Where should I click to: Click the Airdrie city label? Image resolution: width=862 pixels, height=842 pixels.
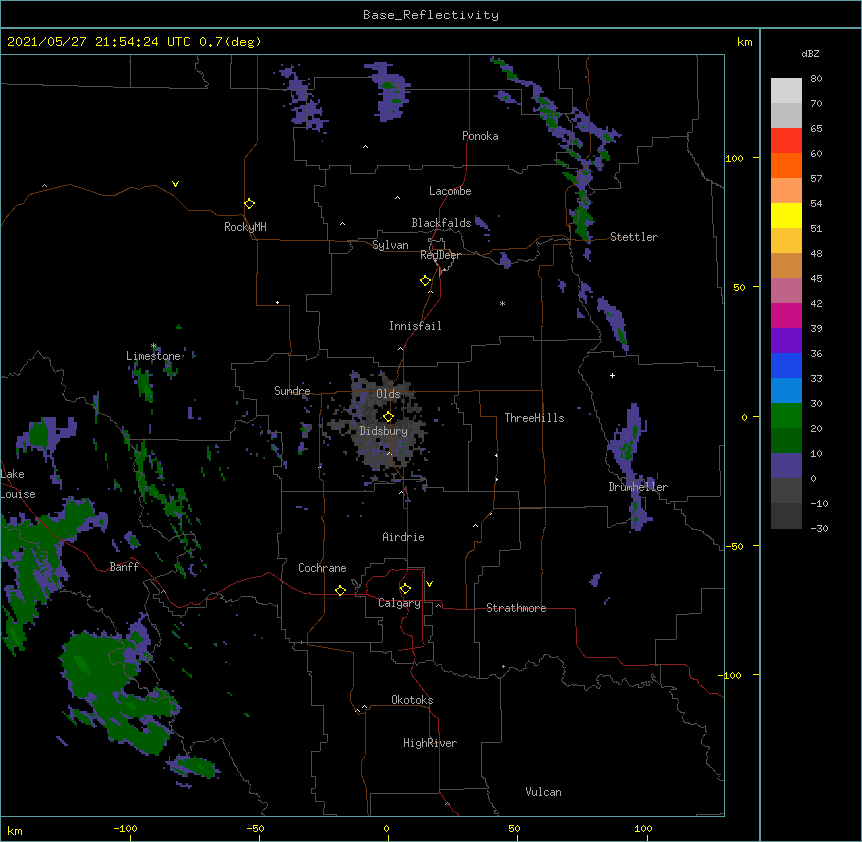tap(404, 537)
